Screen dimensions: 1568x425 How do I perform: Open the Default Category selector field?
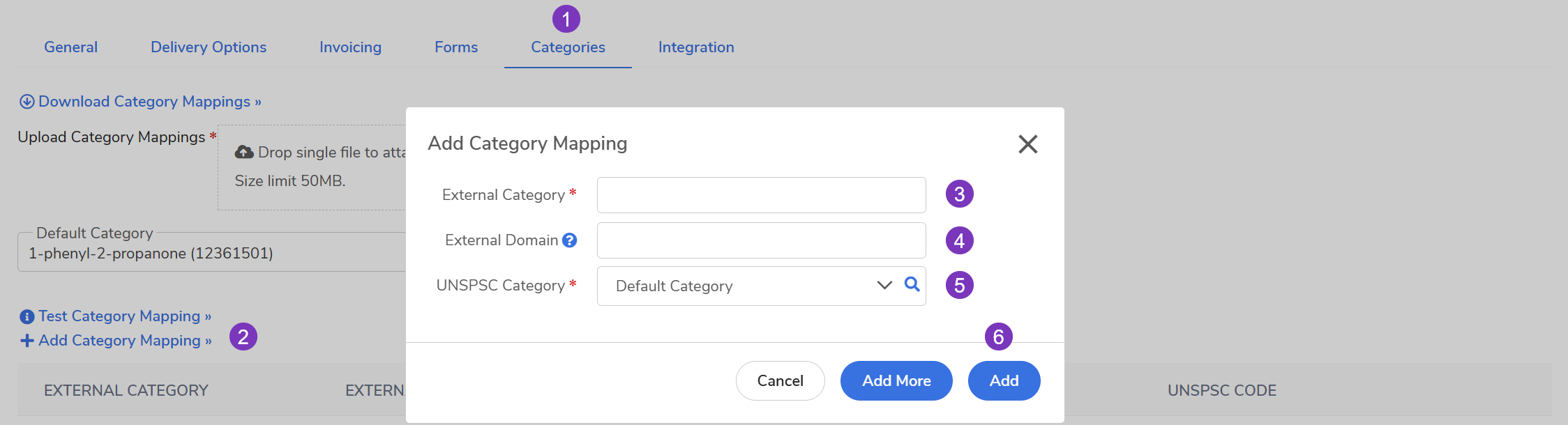pos(209,254)
